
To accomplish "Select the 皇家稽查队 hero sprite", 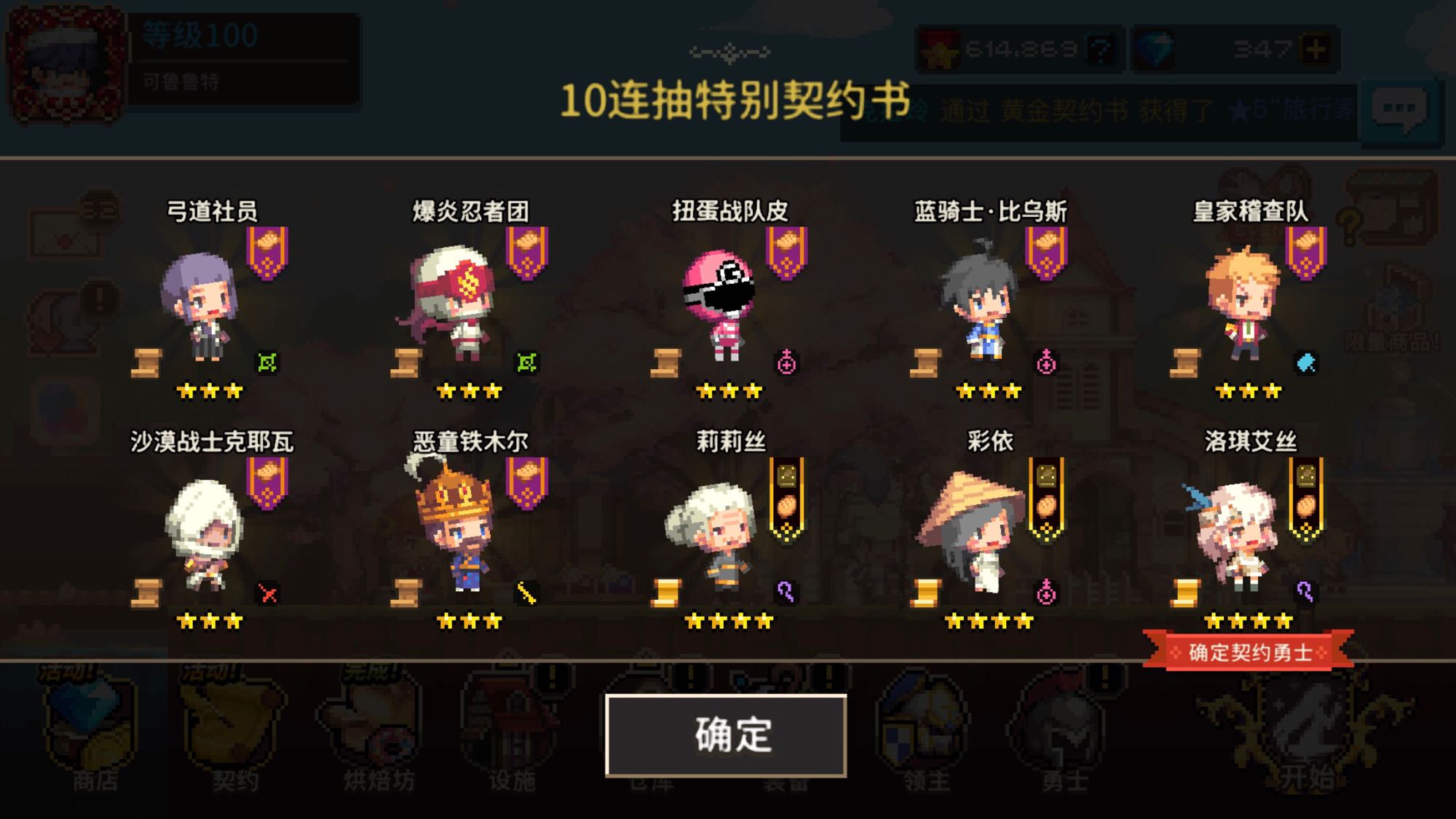I will tap(1243, 304).
